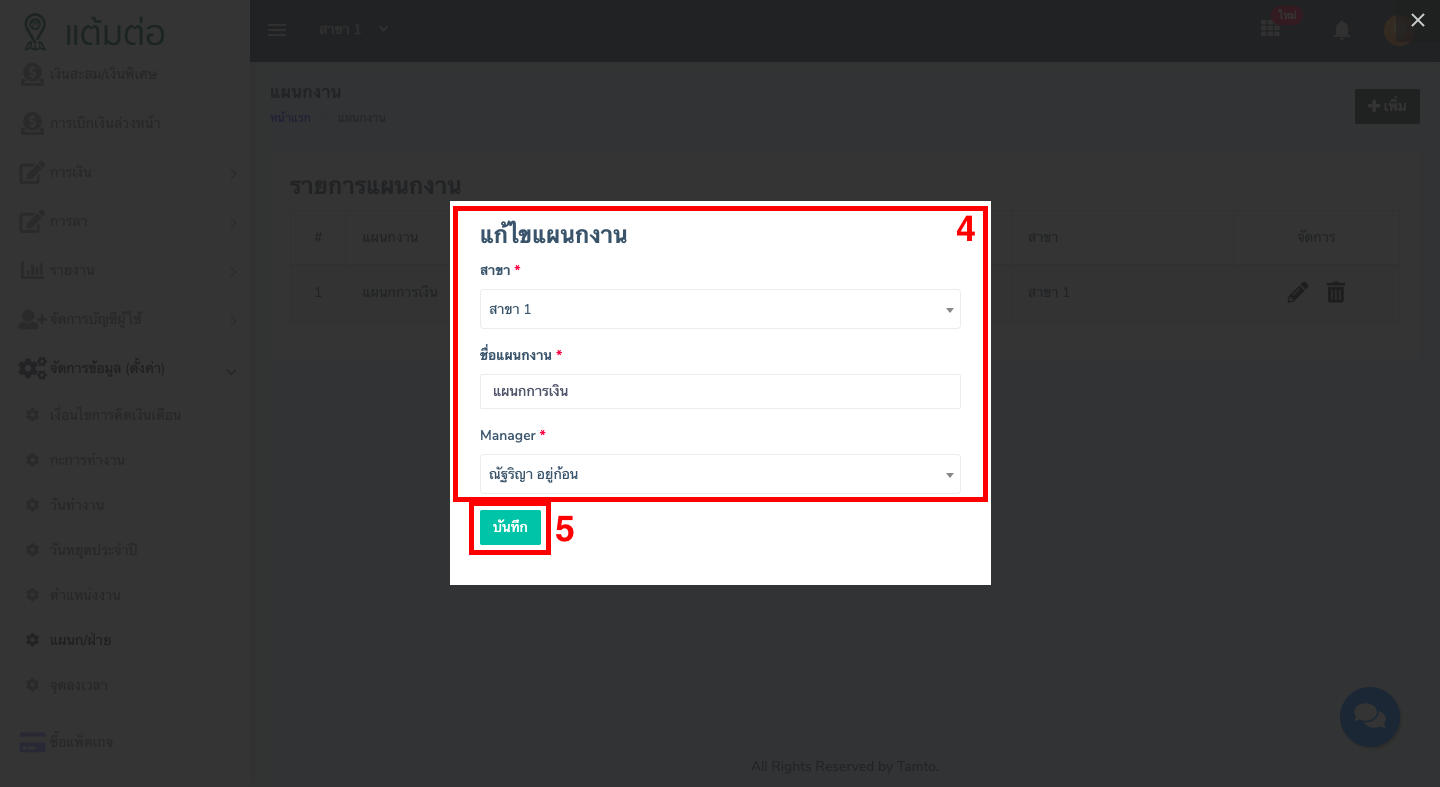The image size is (1440, 787).
Task: Open แผนก/ฝ่าย in the sidebar
Action: coord(80,640)
